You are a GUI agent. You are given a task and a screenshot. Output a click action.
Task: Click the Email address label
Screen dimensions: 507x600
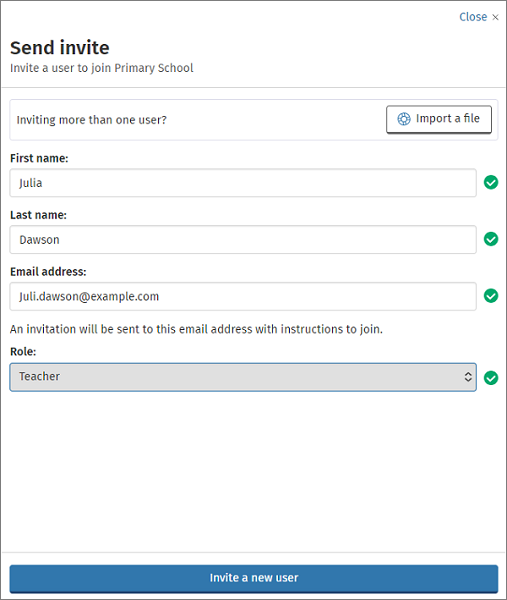click(48, 272)
